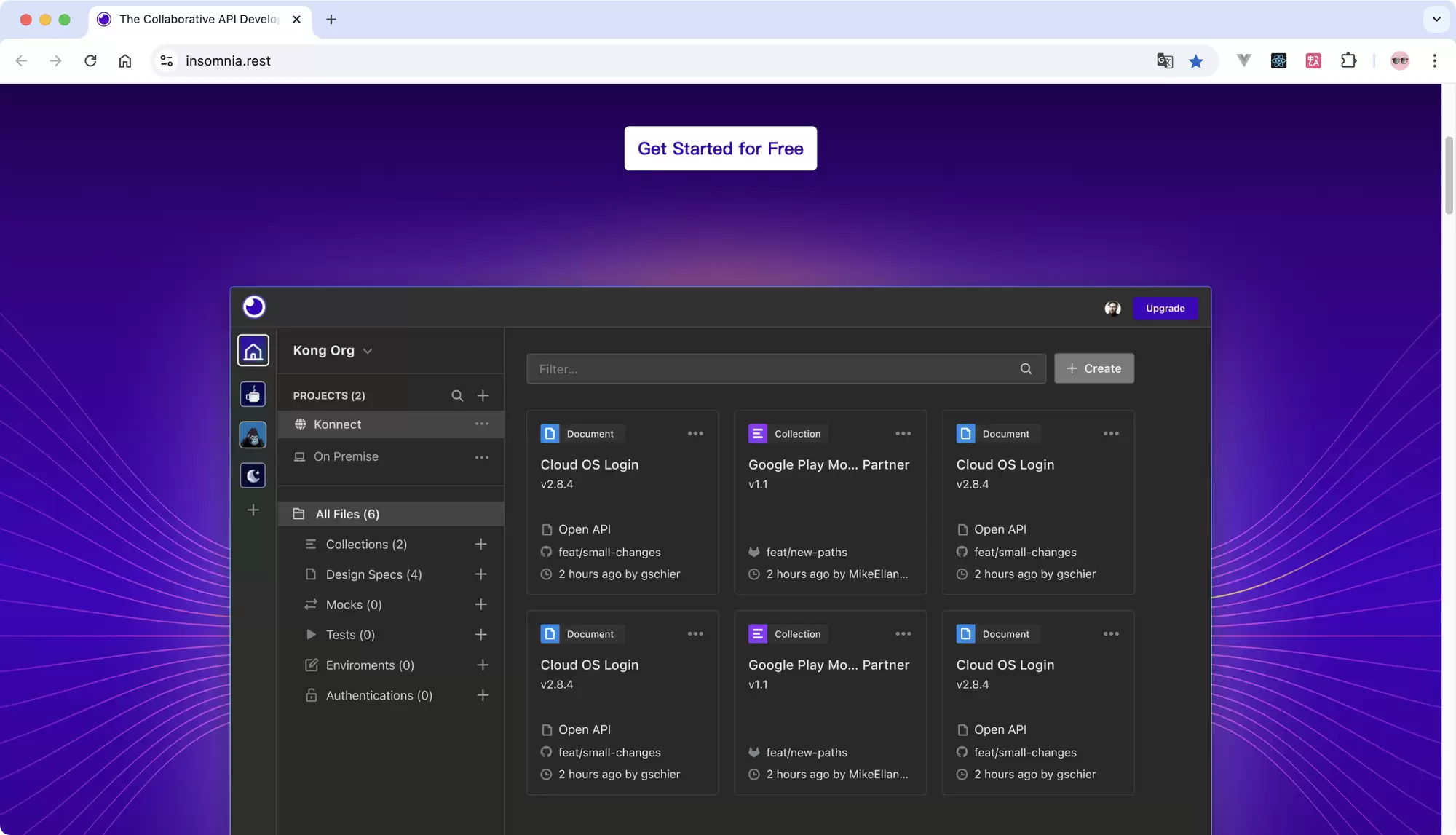This screenshot has width=1456, height=835.
Task: Bookmark this page with the star icon
Action: pyautogui.click(x=1196, y=61)
